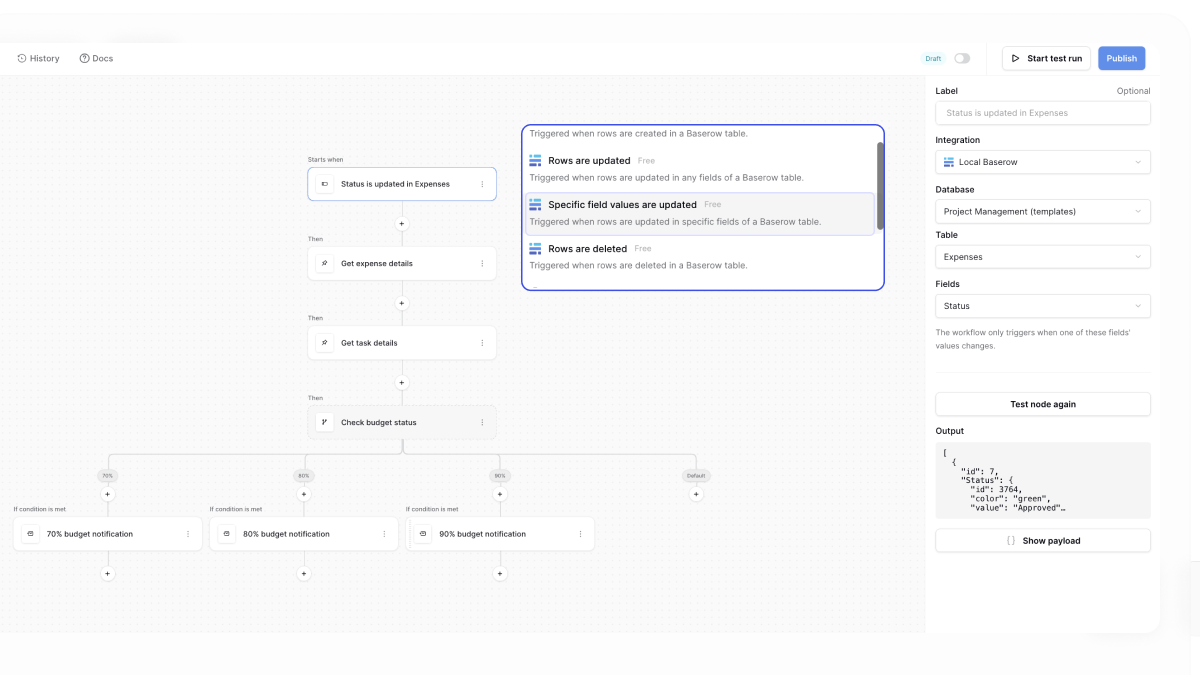Image resolution: width=1200 pixels, height=675 pixels.
Task: Open options of 80% budget notification node
Action: [x=384, y=534]
